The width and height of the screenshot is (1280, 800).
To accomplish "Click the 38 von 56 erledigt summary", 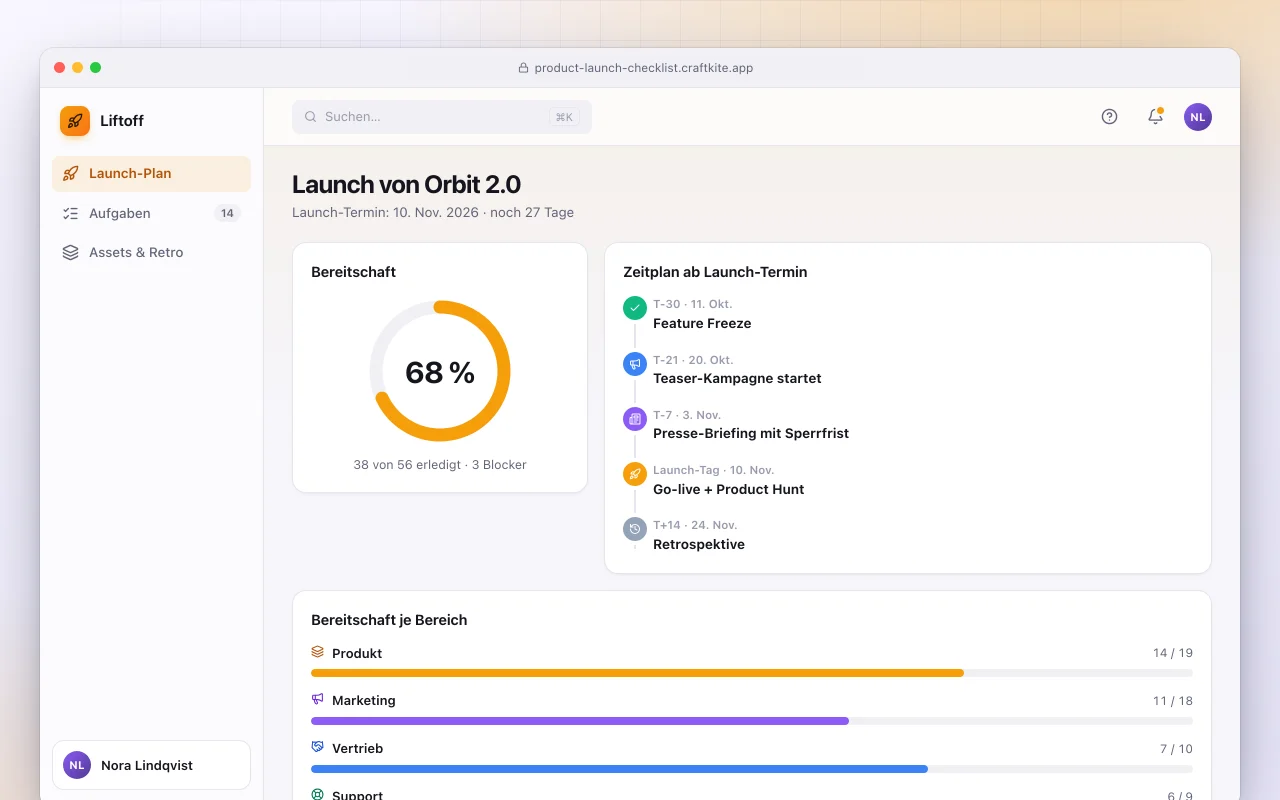I will (x=440, y=465).
